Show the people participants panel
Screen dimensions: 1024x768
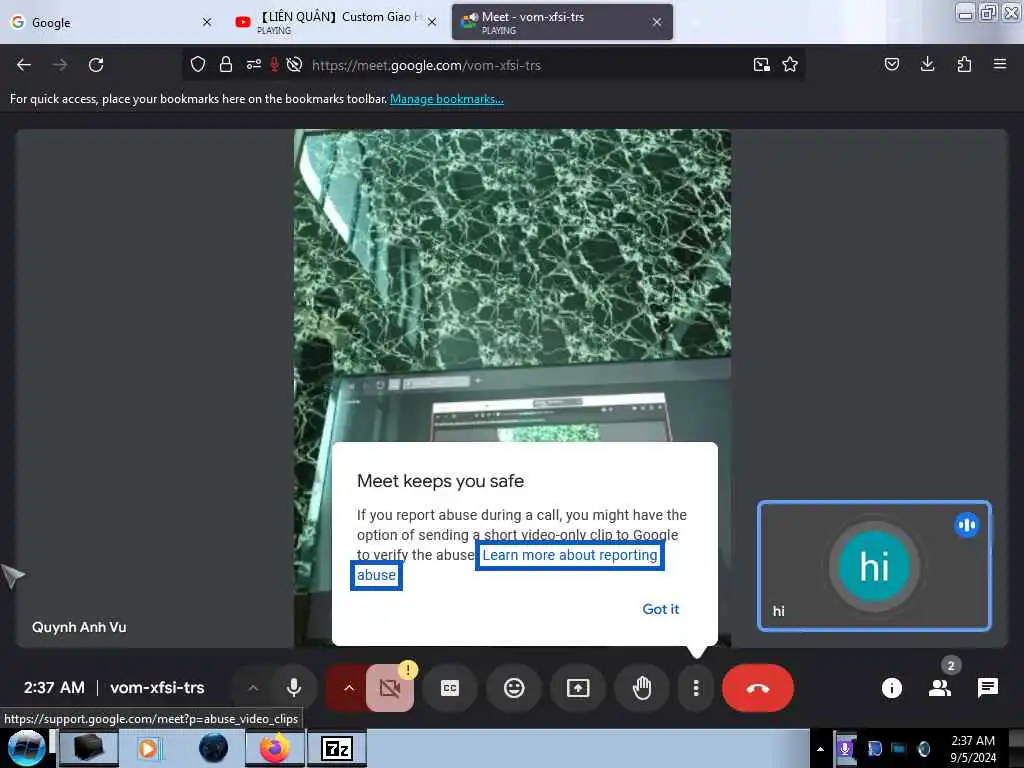tap(940, 688)
